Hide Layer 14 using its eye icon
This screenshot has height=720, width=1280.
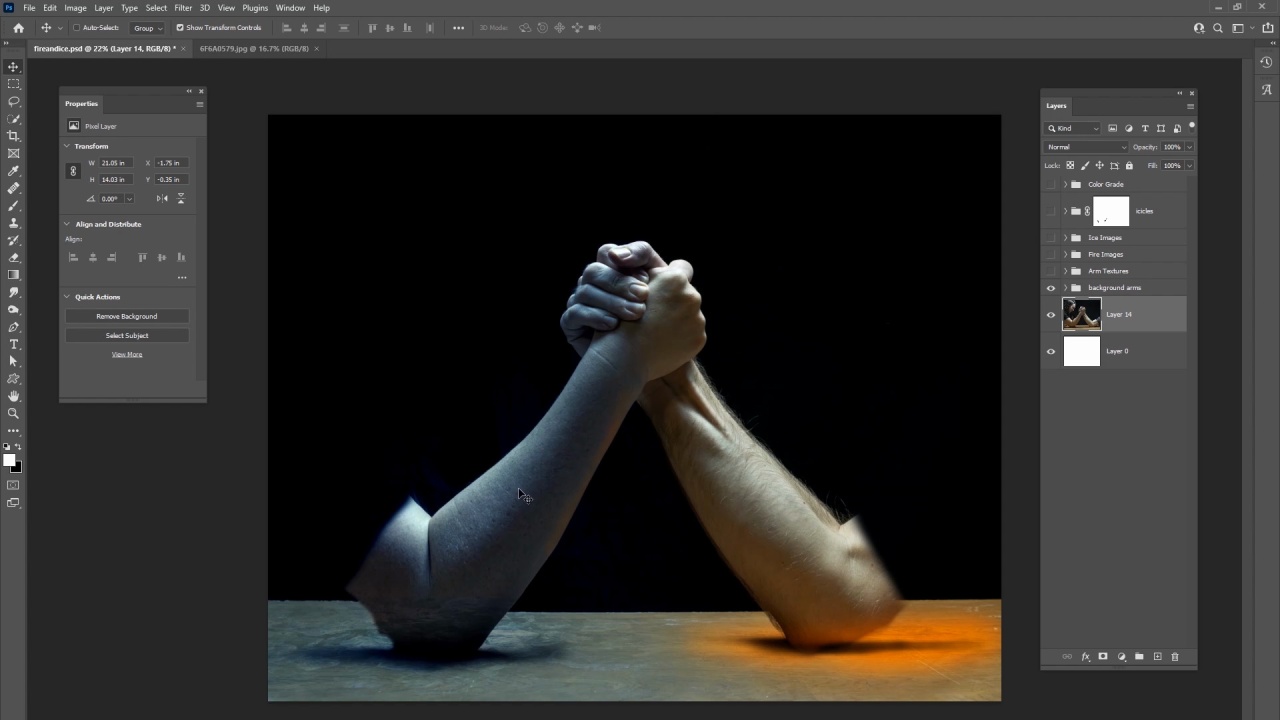point(1051,315)
